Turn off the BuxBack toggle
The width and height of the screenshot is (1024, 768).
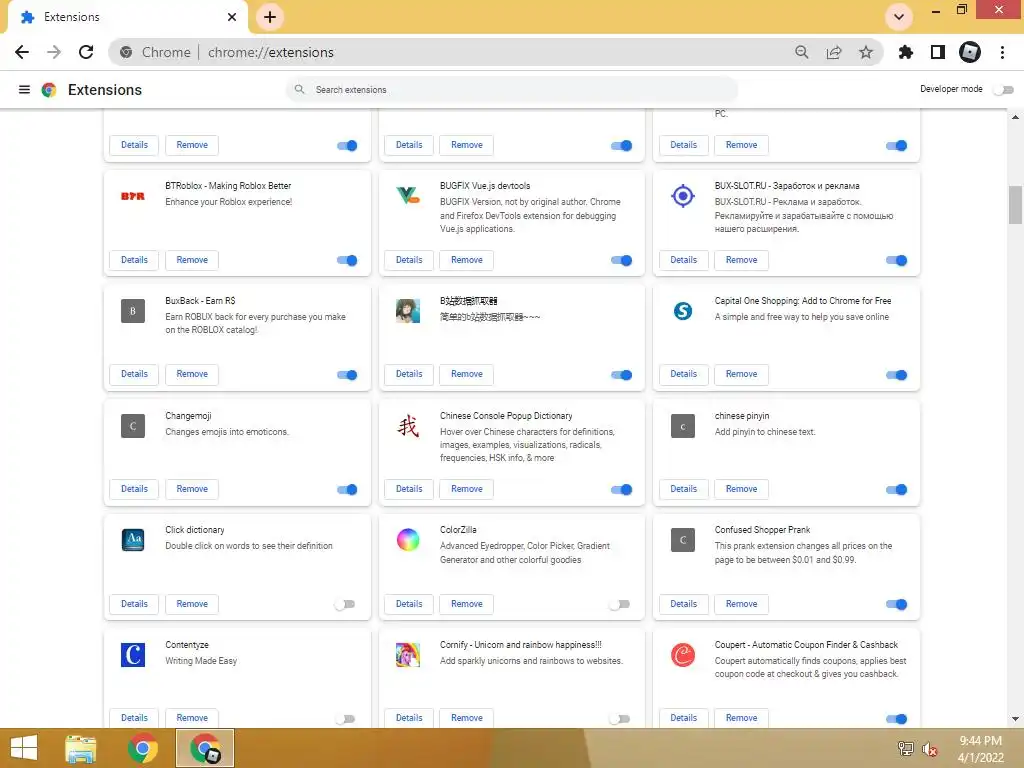pyautogui.click(x=347, y=375)
